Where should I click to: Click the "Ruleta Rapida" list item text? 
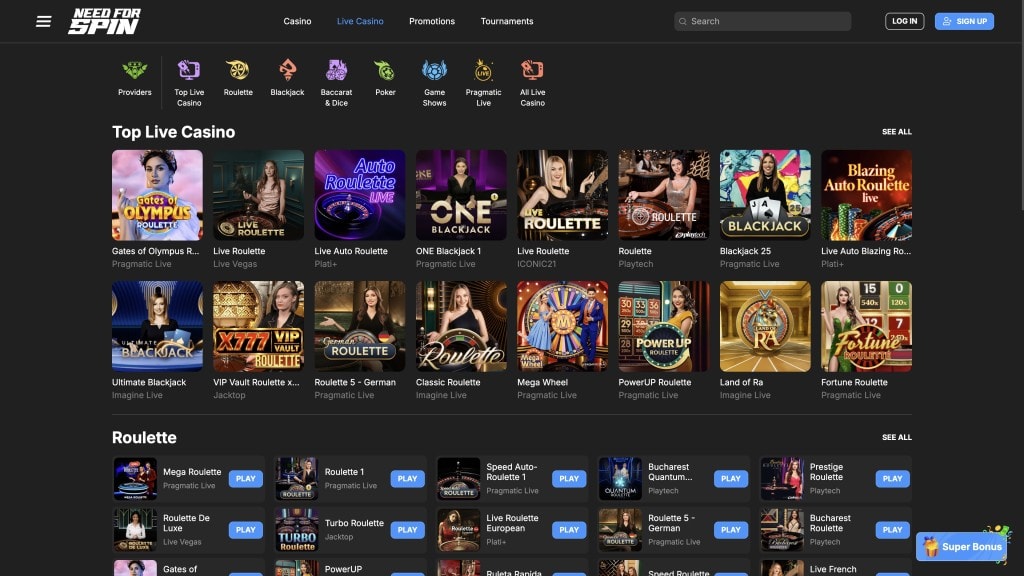point(514,573)
